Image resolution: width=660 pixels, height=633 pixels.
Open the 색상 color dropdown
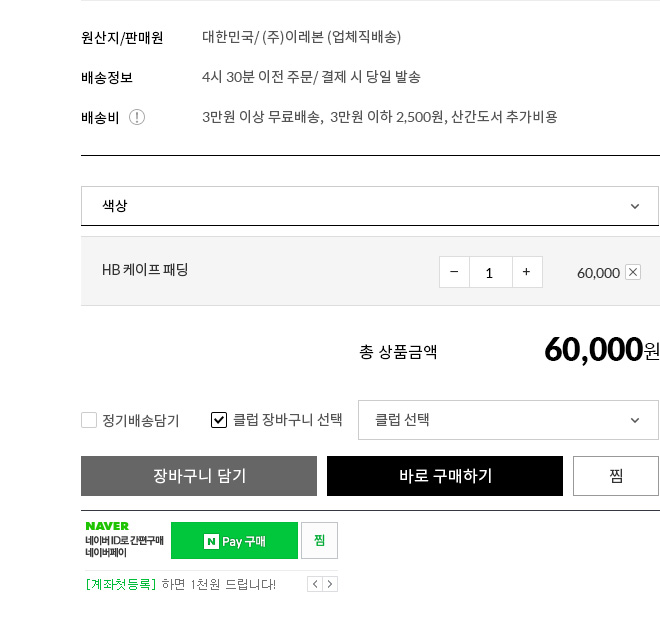[x=369, y=206]
